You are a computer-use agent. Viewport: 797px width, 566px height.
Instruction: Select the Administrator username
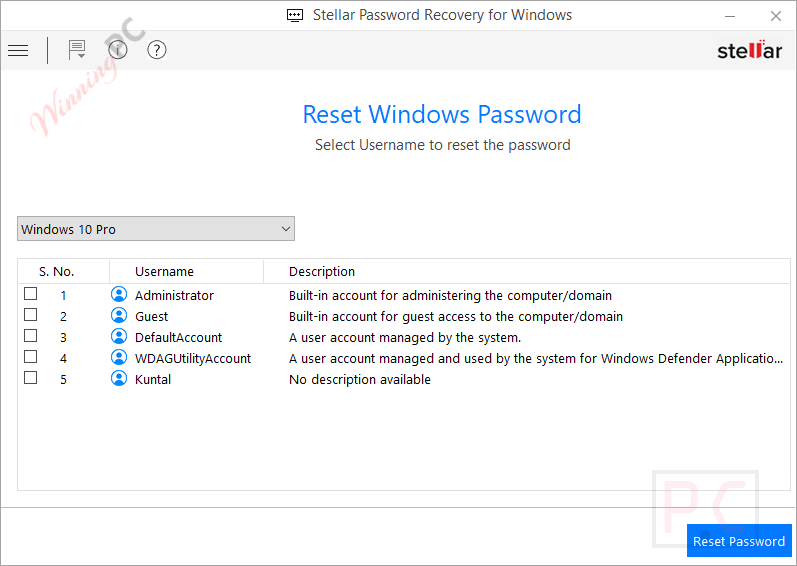point(174,295)
